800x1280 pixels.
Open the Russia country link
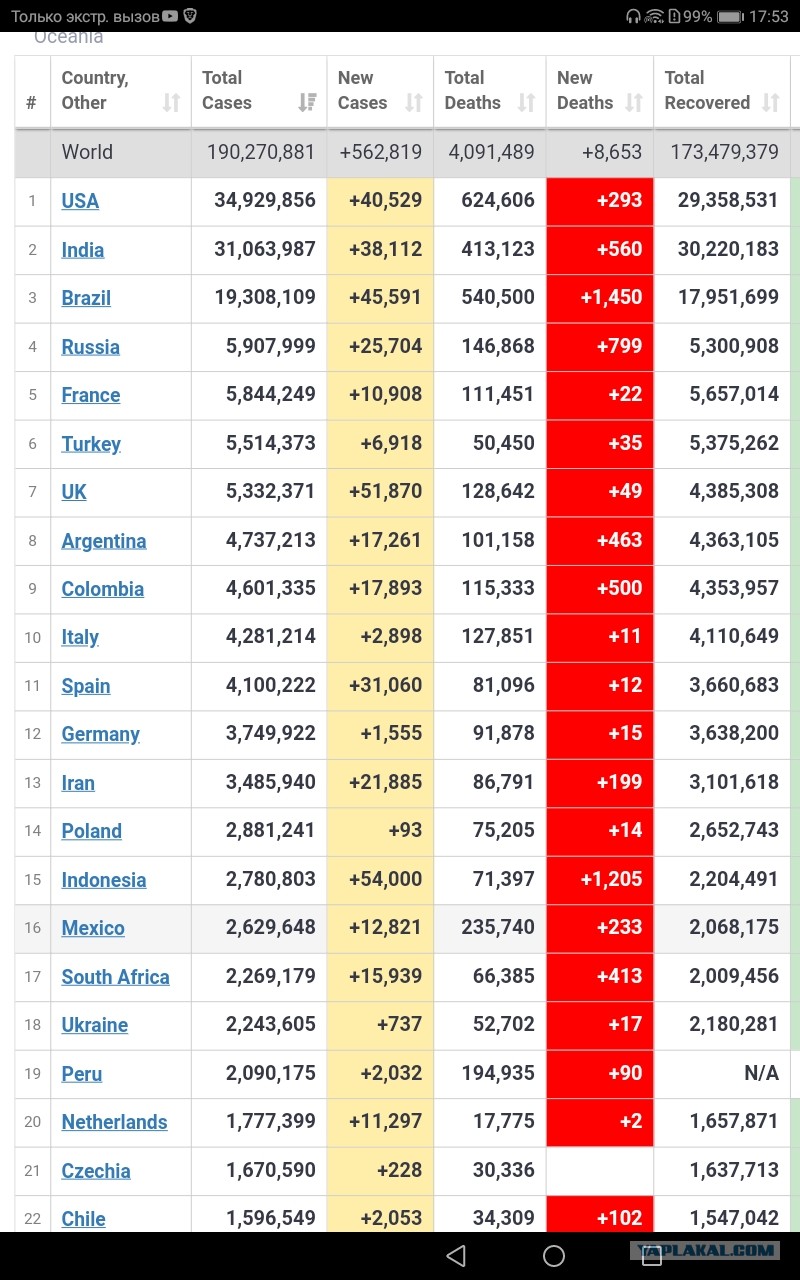point(90,347)
